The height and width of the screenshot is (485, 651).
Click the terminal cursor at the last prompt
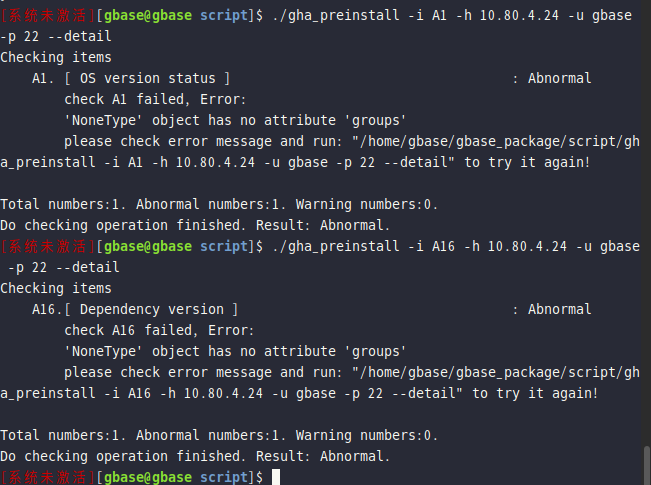pos(276,477)
